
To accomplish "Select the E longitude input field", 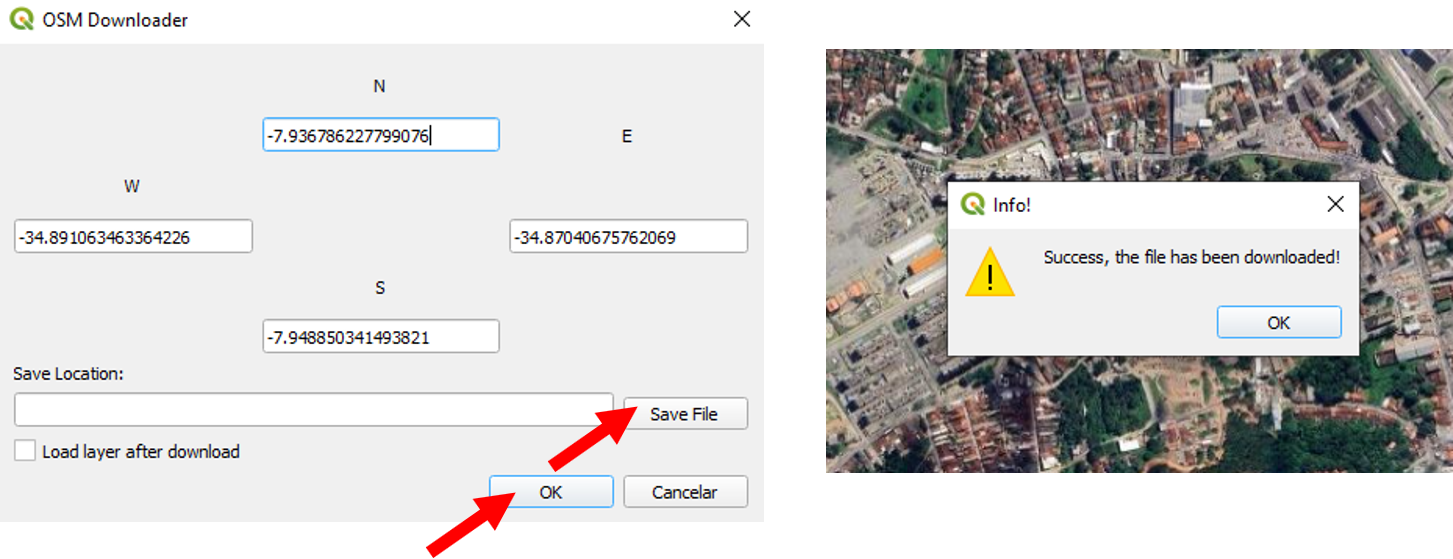I will 629,237.
